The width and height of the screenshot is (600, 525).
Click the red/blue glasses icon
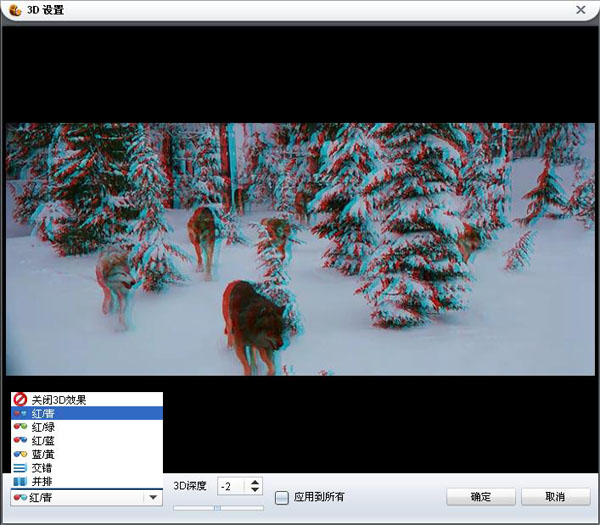point(20,440)
